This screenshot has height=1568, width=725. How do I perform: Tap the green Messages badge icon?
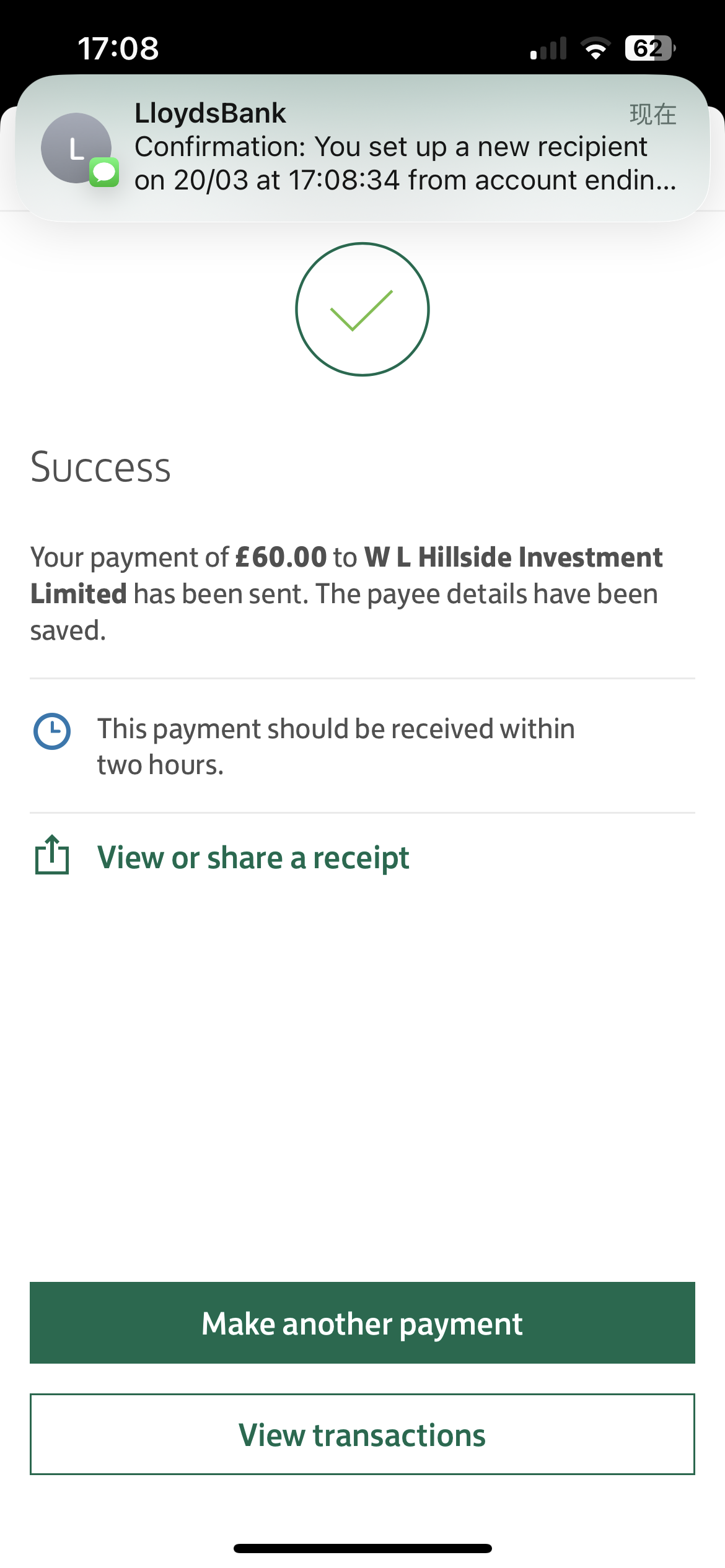(x=104, y=172)
